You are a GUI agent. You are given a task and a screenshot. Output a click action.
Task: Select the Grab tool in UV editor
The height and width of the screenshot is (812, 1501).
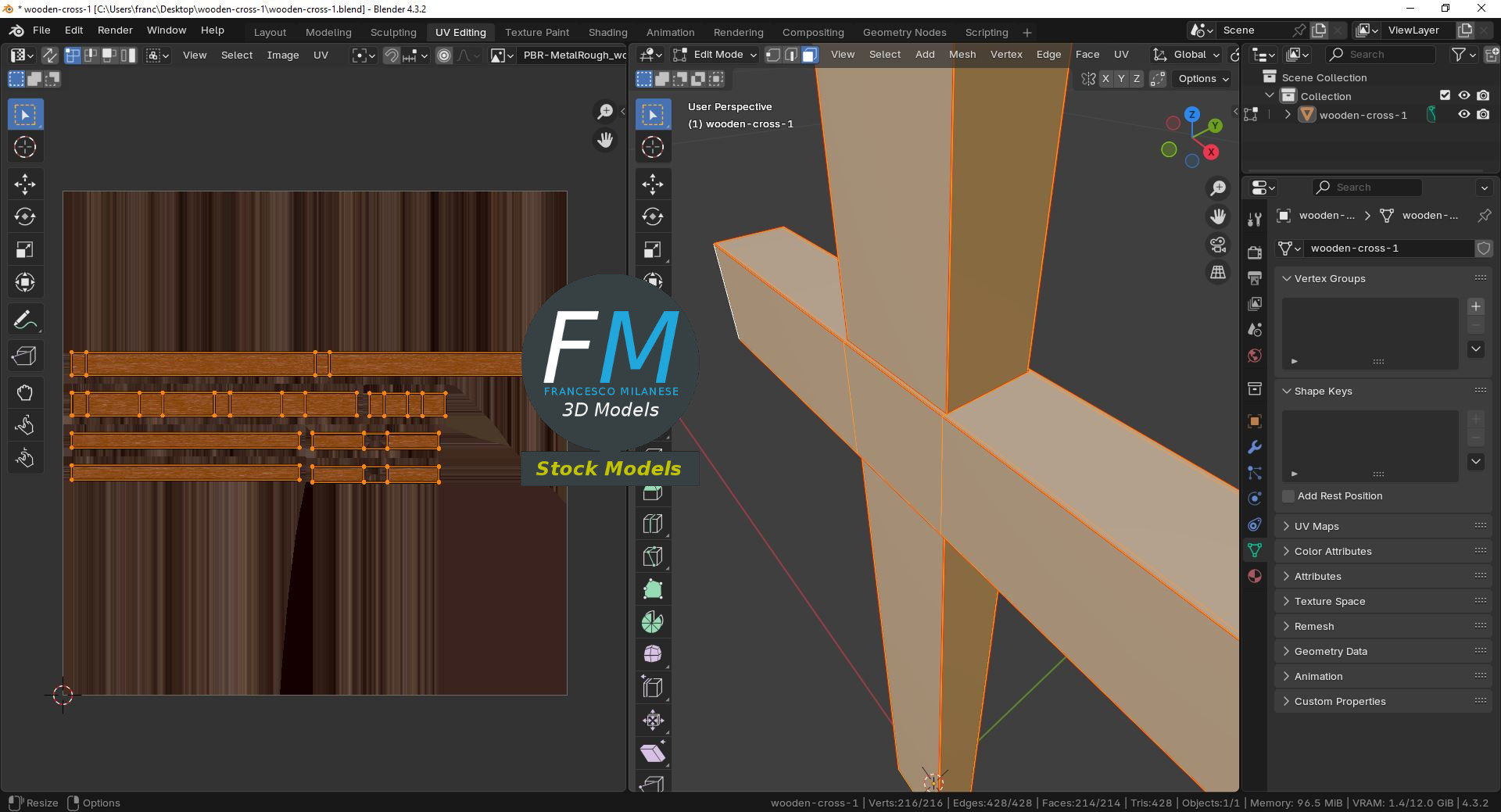pyautogui.click(x=25, y=392)
